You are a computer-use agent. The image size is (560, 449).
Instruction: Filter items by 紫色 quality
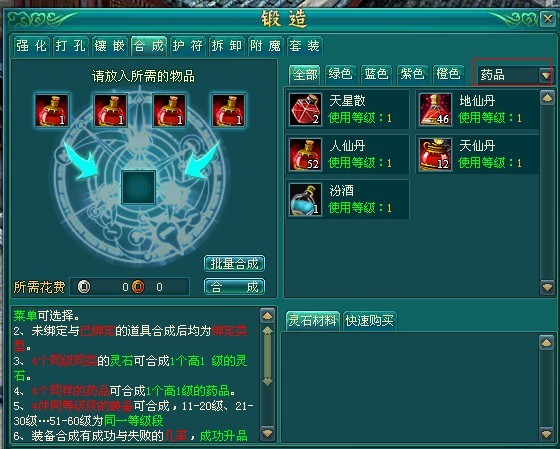412,74
